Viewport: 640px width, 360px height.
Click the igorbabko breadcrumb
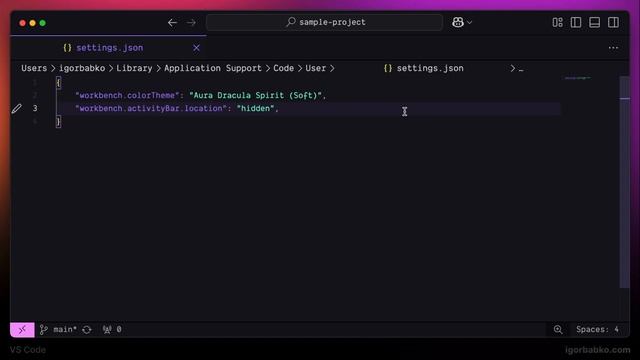(82, 68)
